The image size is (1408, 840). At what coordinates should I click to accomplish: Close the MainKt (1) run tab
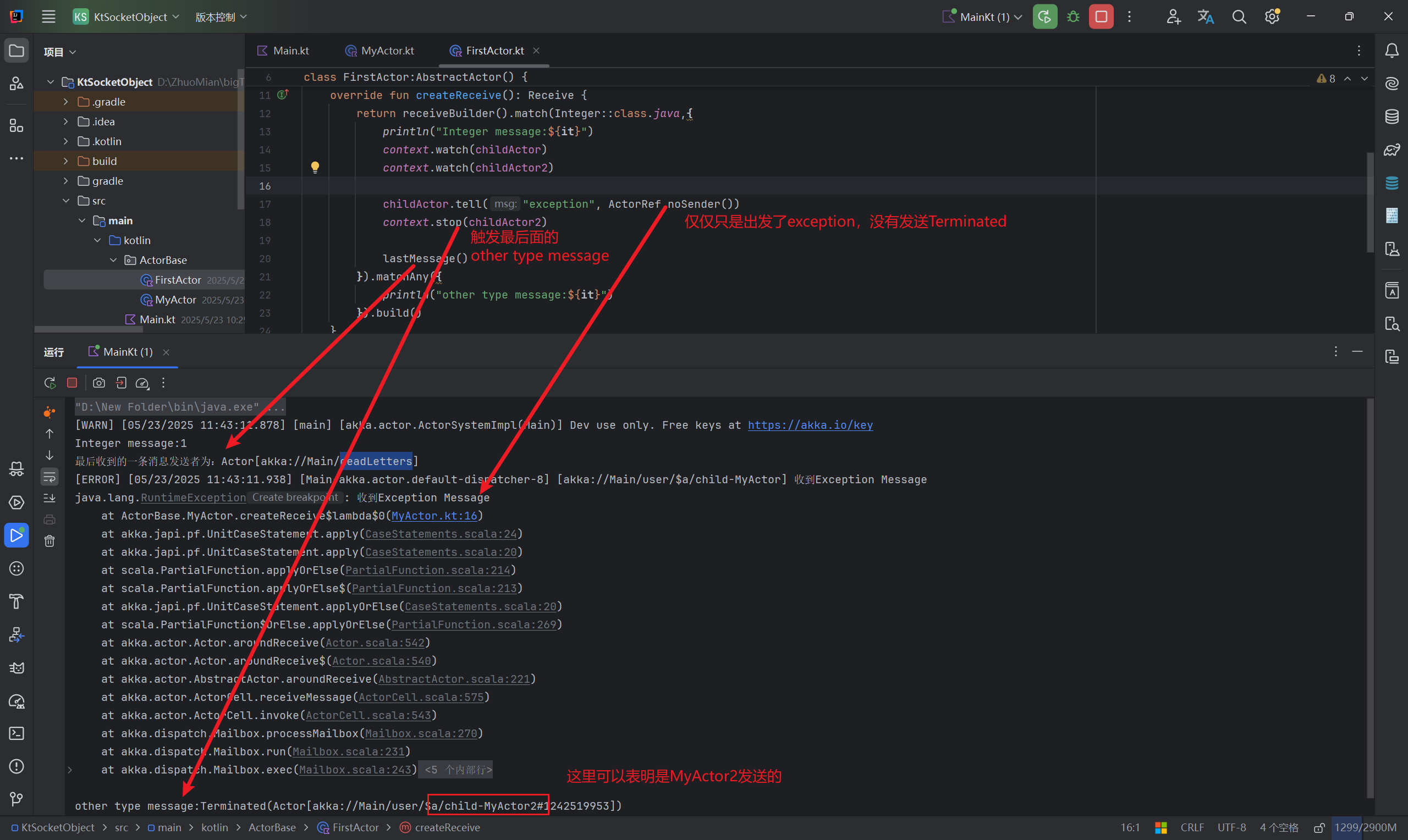pyautogui.click(x=166, y=352)
